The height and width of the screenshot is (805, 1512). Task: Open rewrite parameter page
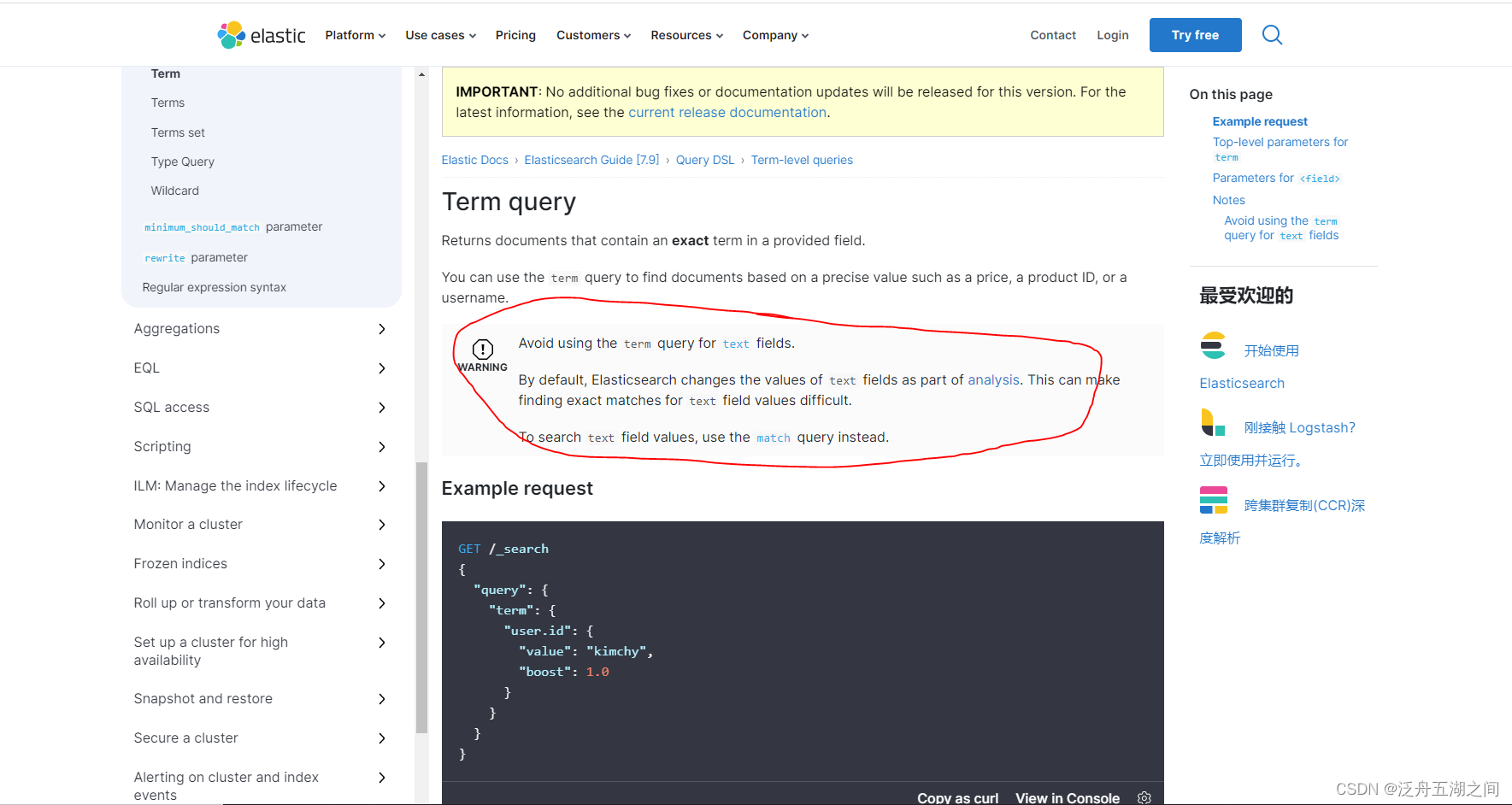click(196, 257)
